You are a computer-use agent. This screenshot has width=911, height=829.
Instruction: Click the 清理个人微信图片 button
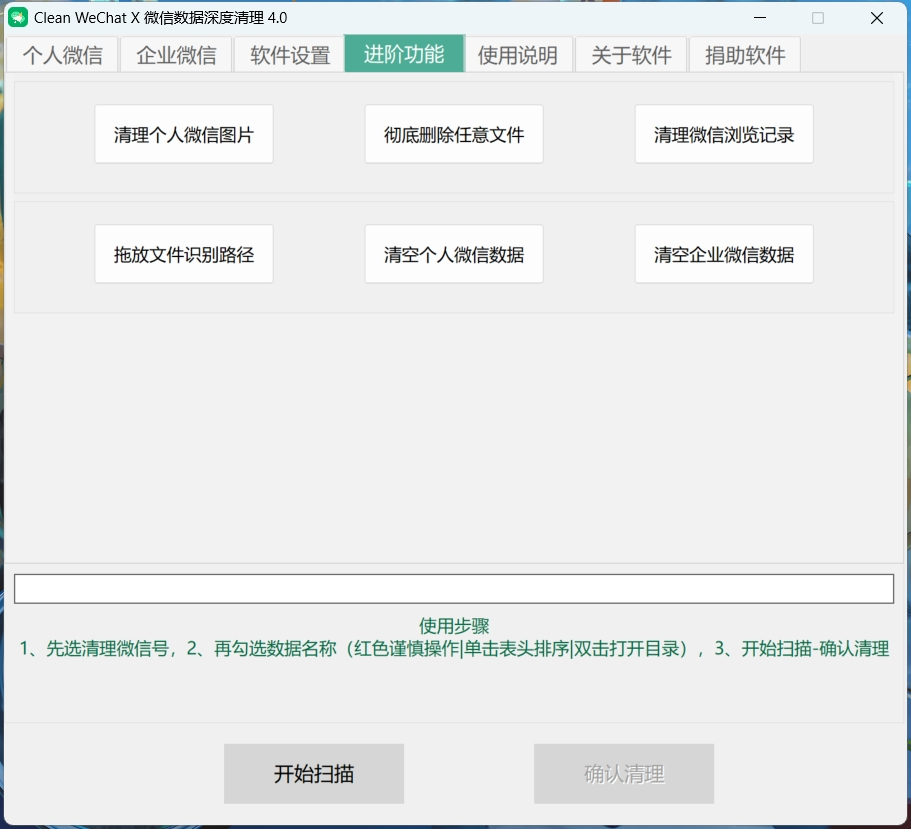pyautogui.click(x=184, y=134)
